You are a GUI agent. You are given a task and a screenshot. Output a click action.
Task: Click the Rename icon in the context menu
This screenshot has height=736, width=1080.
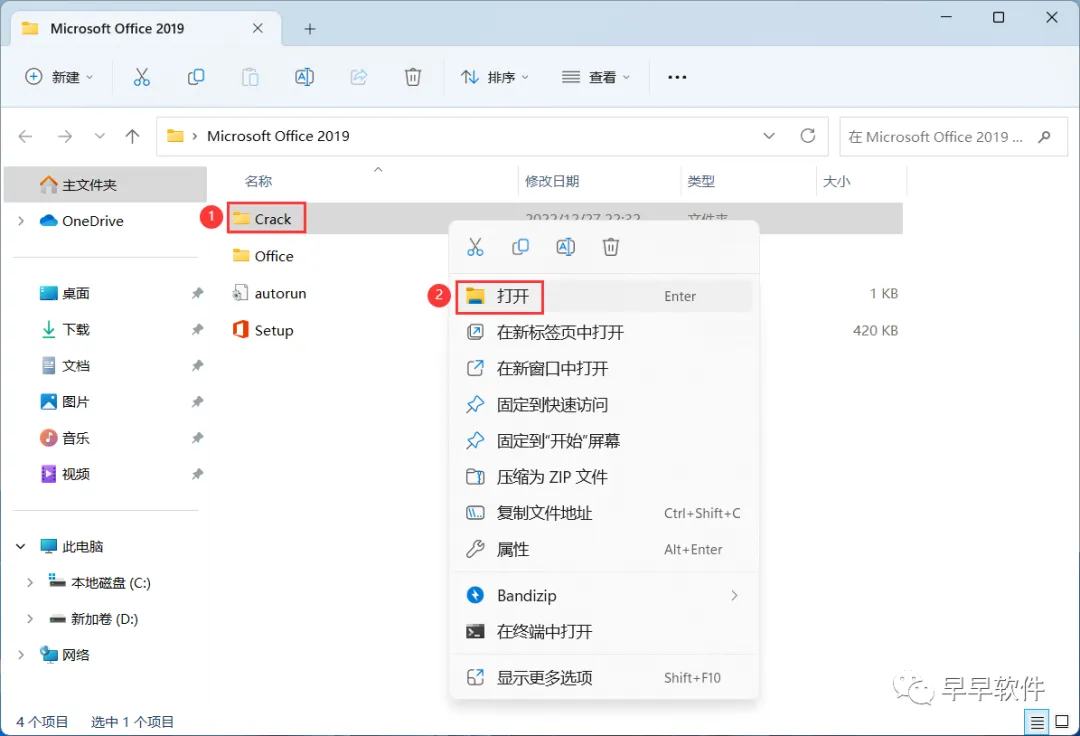coord(565,246)
